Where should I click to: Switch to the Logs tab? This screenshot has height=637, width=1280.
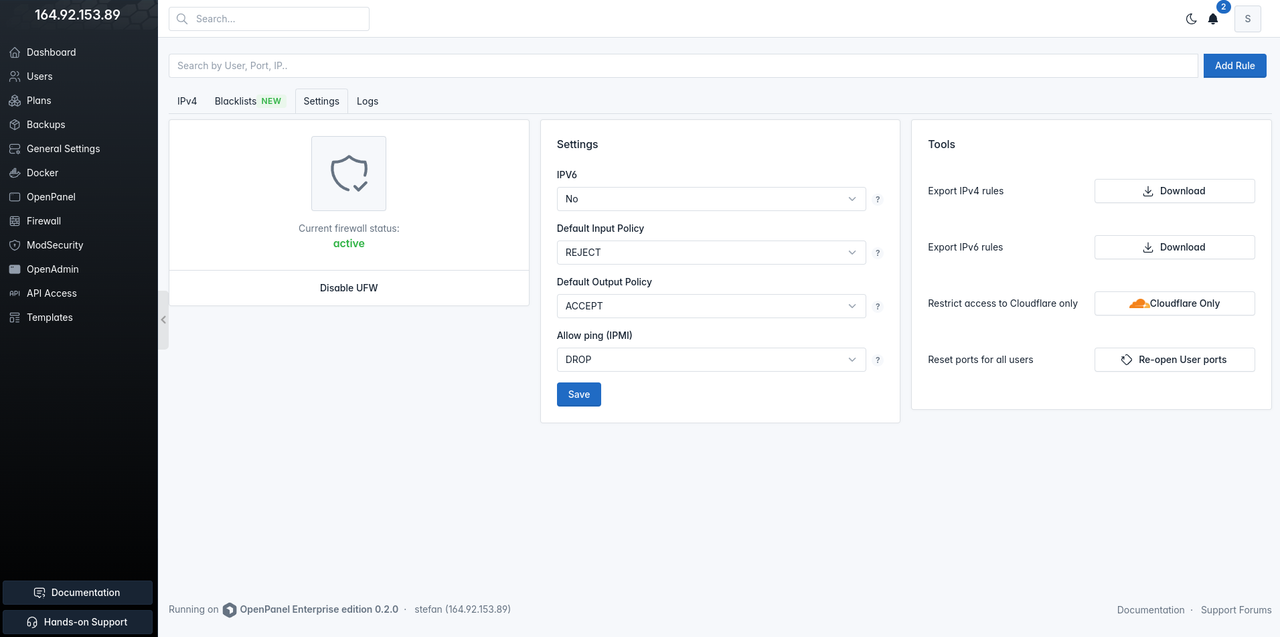[367, 101]
